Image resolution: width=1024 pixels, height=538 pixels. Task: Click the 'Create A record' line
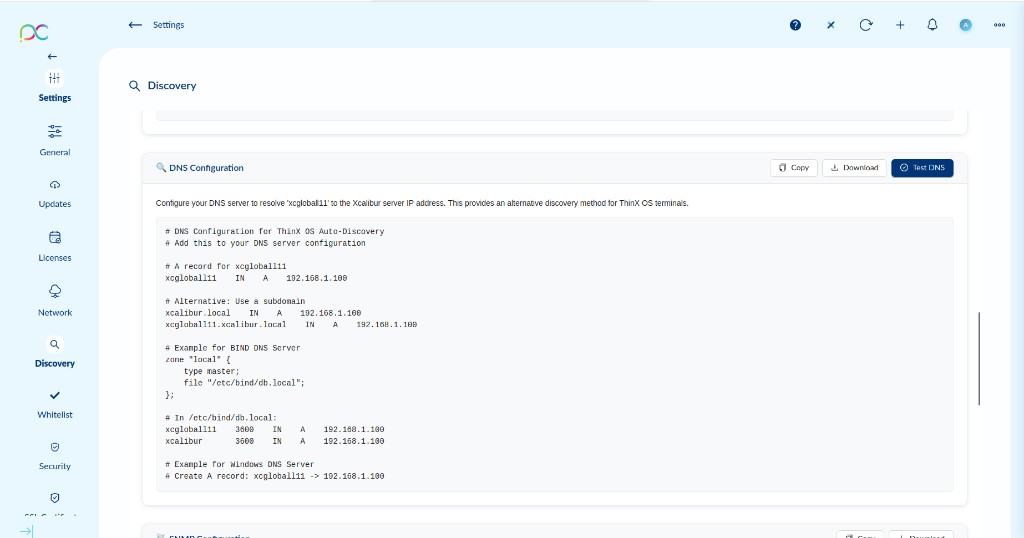(x=274, y=476)
